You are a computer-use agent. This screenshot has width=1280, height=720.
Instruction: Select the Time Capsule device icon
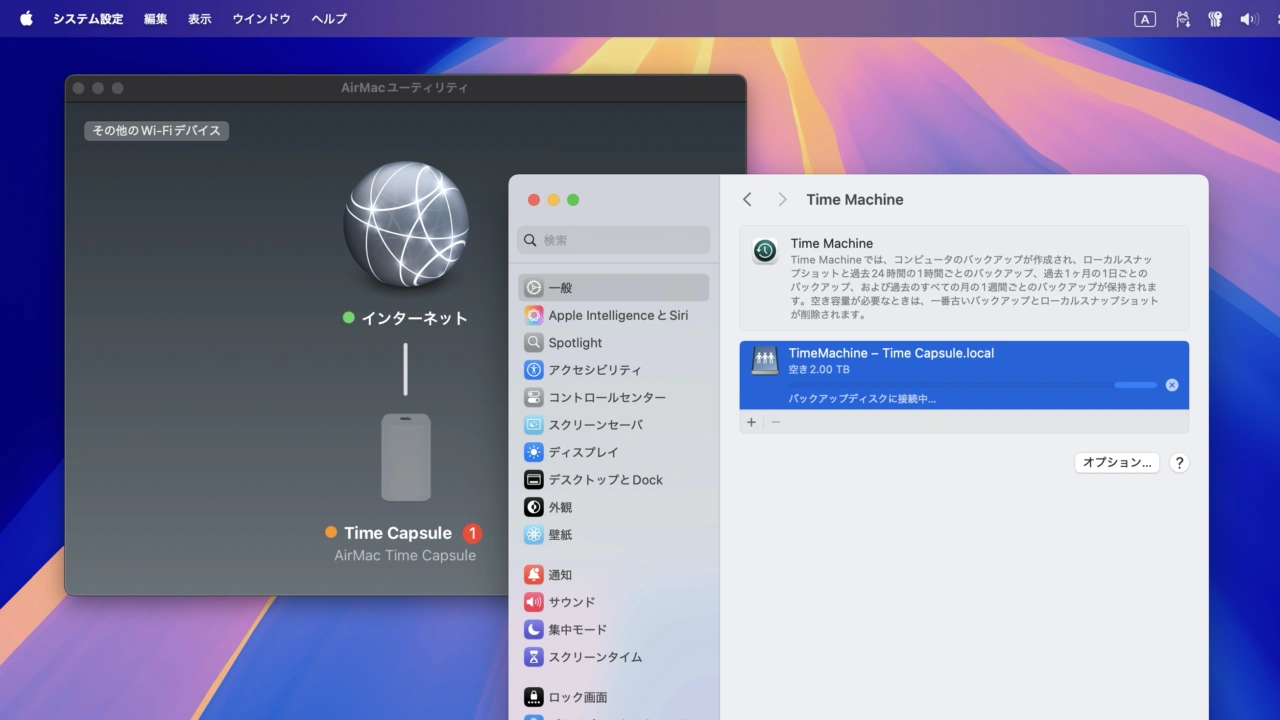[405, 457]
